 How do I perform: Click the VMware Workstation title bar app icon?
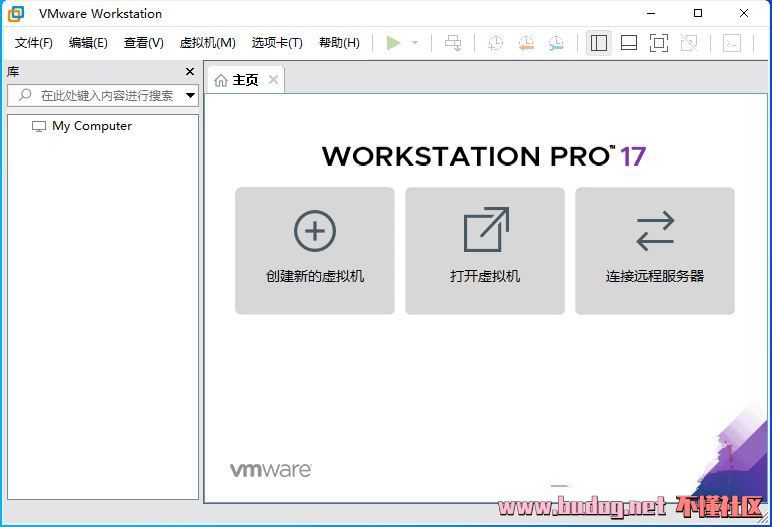[15, 14]
